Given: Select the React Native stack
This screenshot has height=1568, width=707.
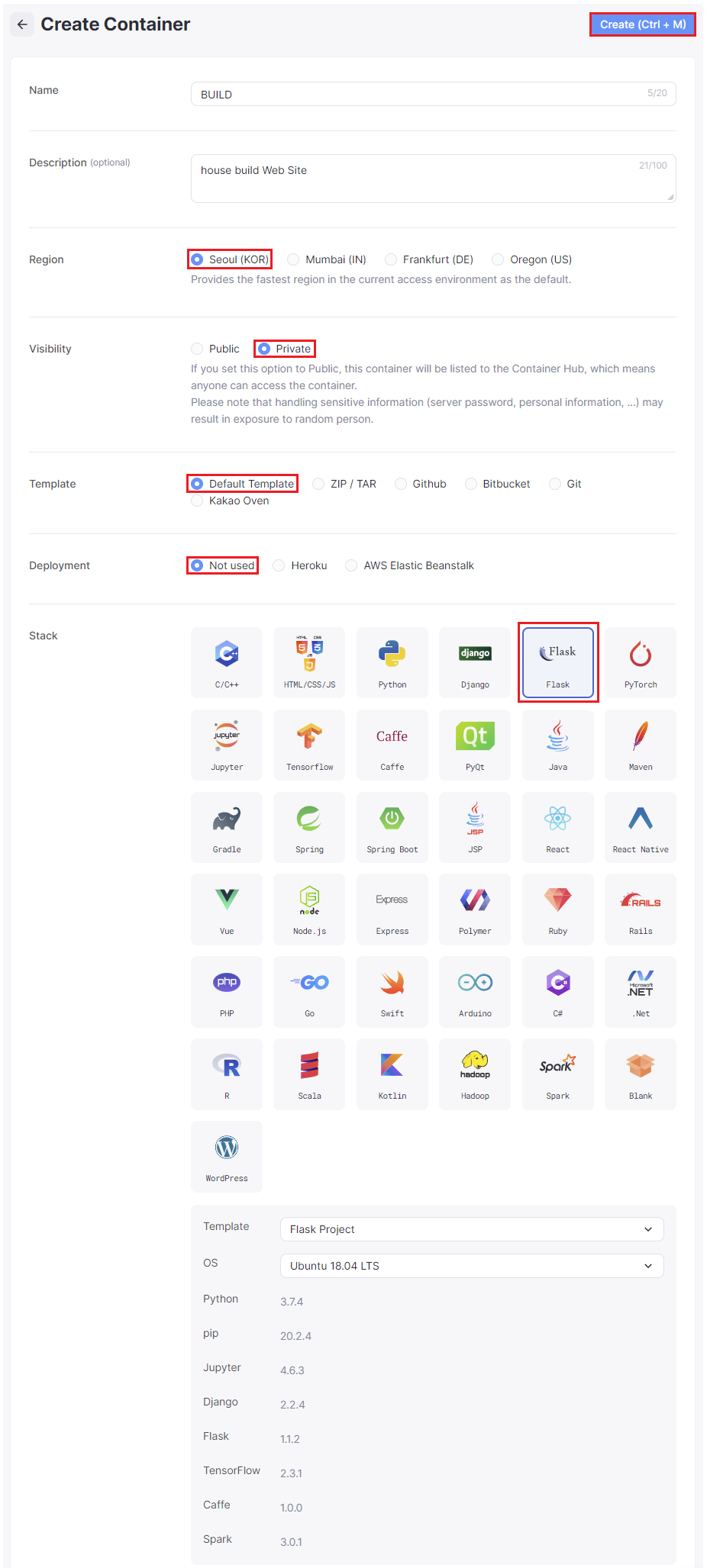Looking at the screenshot, I should pyautogui.click(x=641, y=827).
